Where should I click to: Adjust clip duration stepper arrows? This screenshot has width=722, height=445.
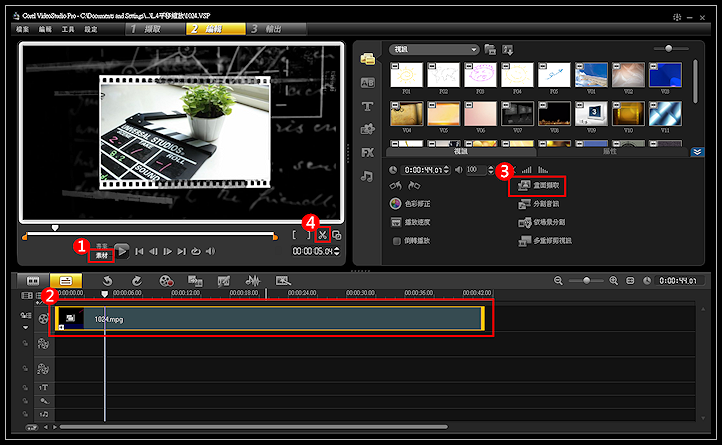[446, 170]
